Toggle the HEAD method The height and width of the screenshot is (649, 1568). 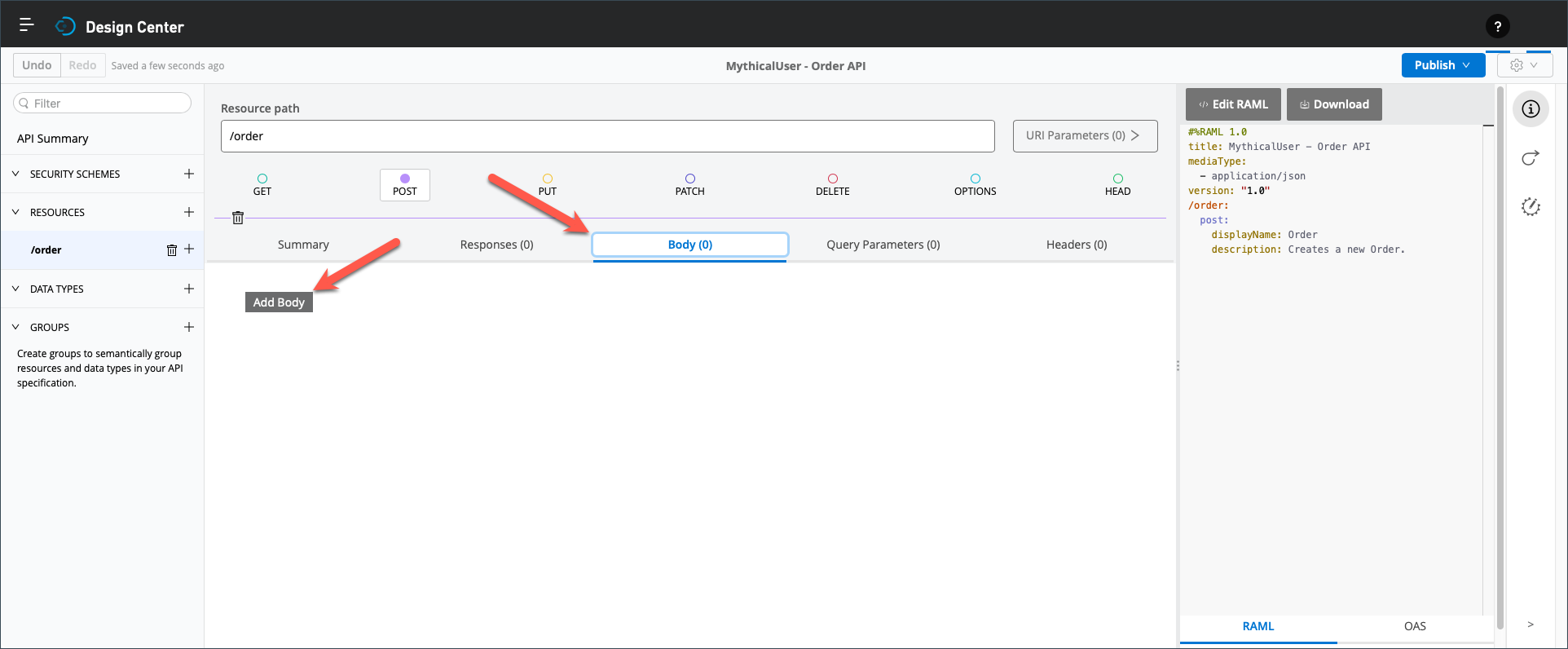[x=1118, y=185]
